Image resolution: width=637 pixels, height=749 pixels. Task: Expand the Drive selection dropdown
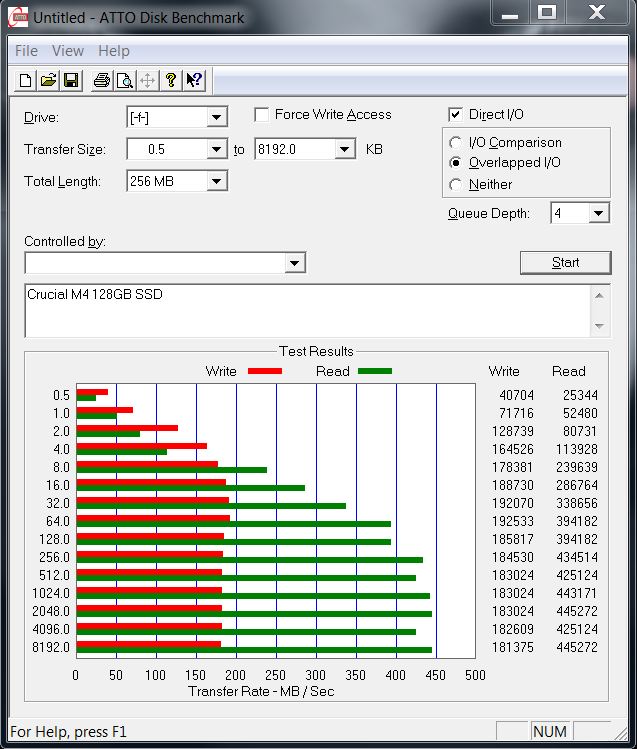point(217,118)
